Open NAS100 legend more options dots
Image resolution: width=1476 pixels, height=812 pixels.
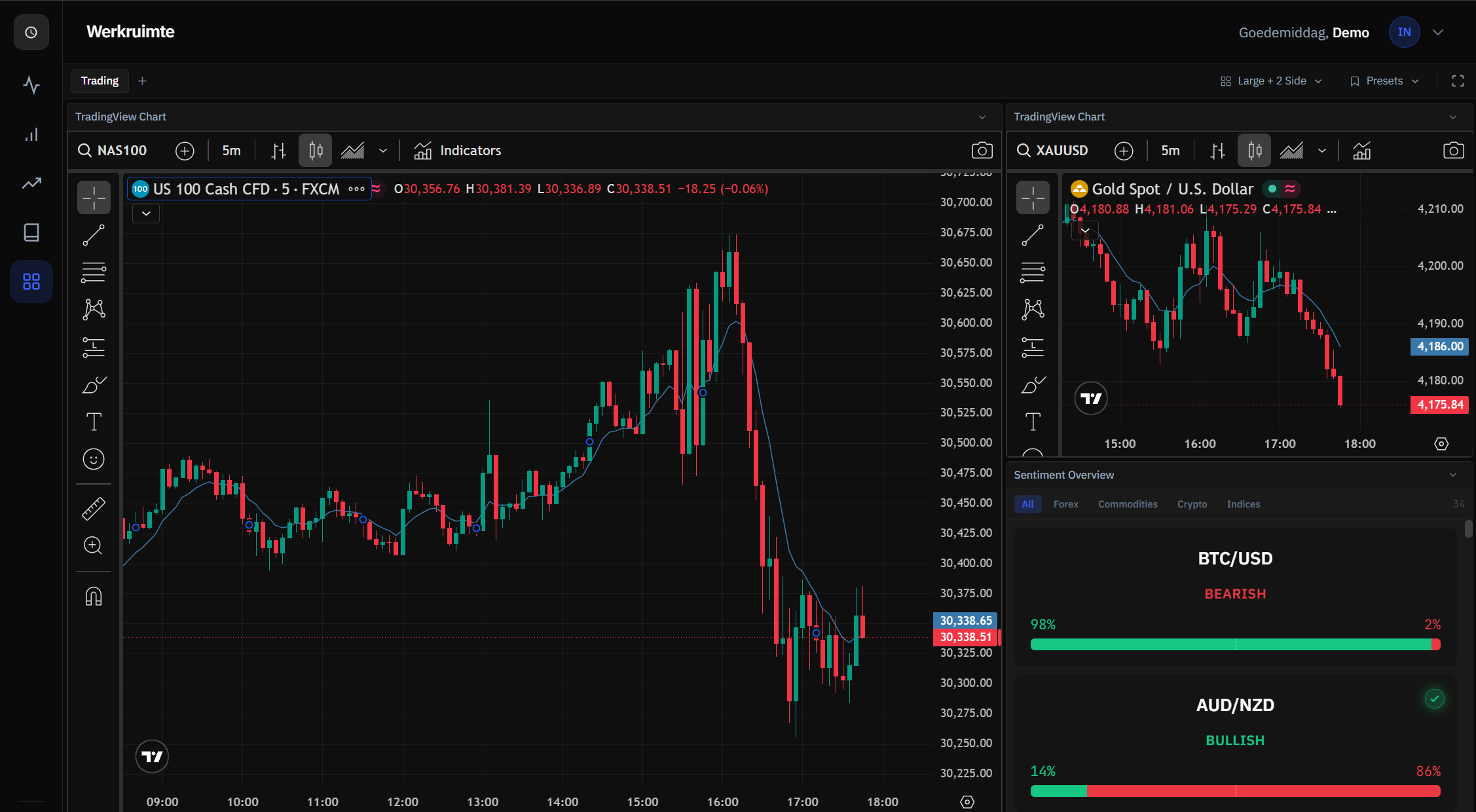[356, 189]
